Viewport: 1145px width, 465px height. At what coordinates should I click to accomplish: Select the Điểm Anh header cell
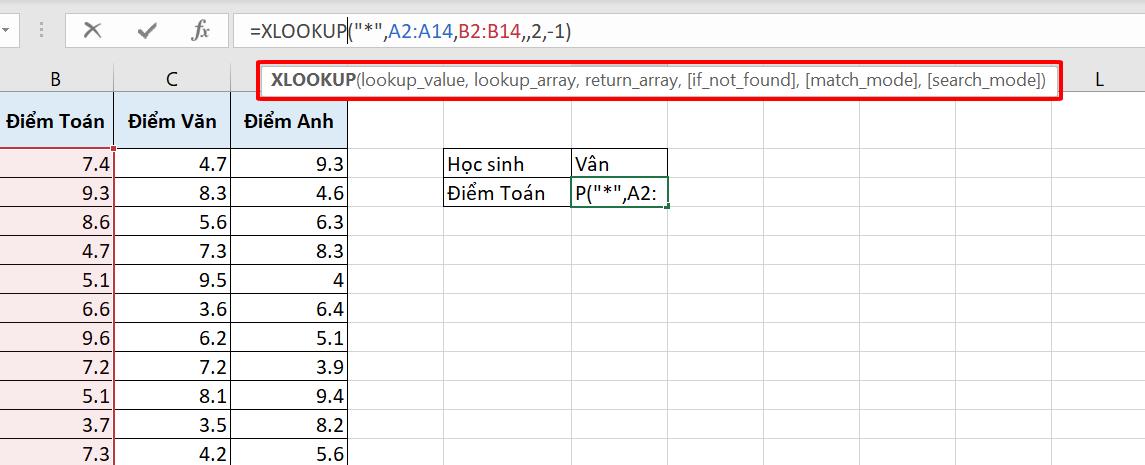tap(288, 120)
